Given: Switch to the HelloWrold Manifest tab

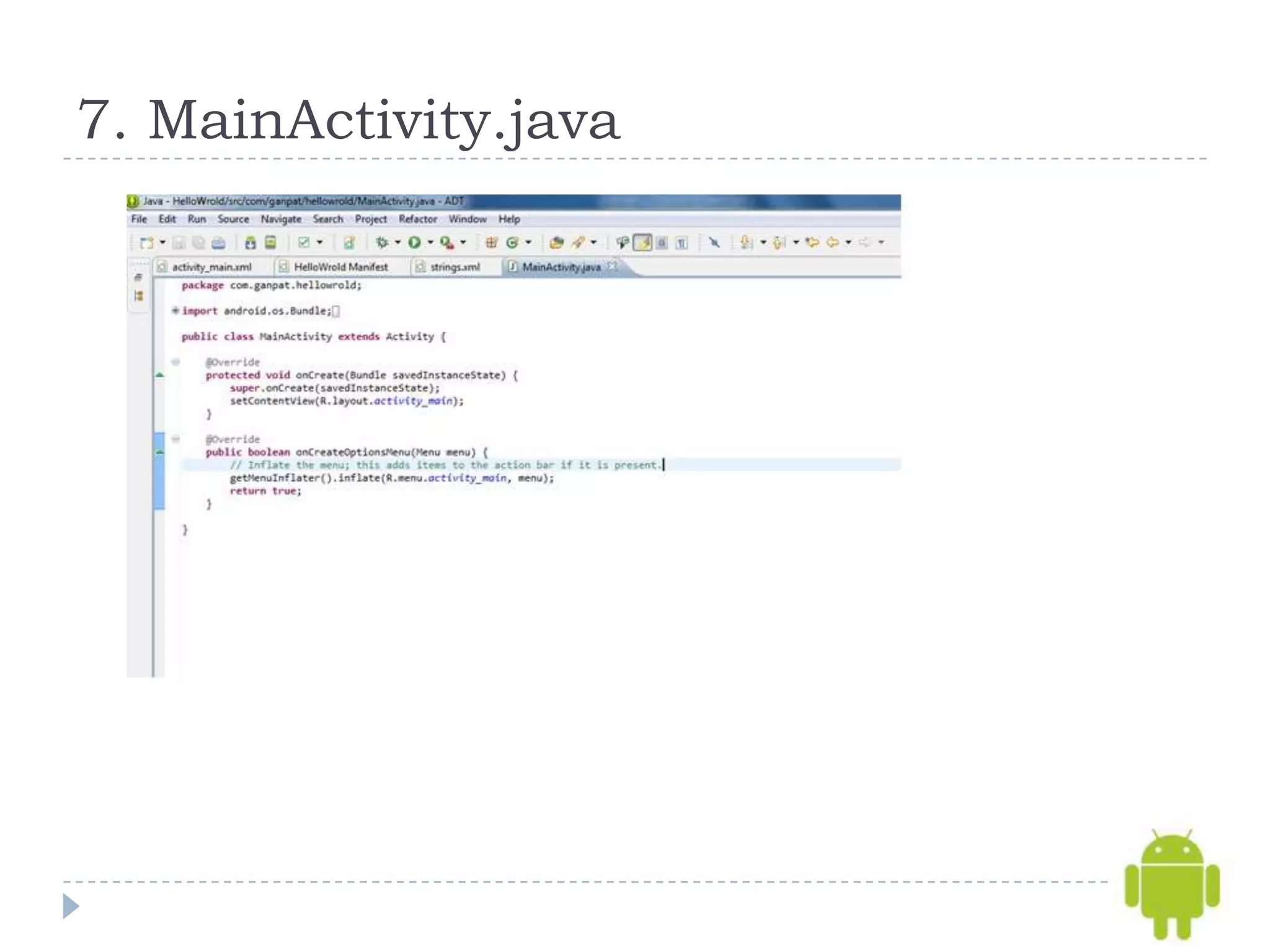Looking at the screenshot, I should point(340,267).
